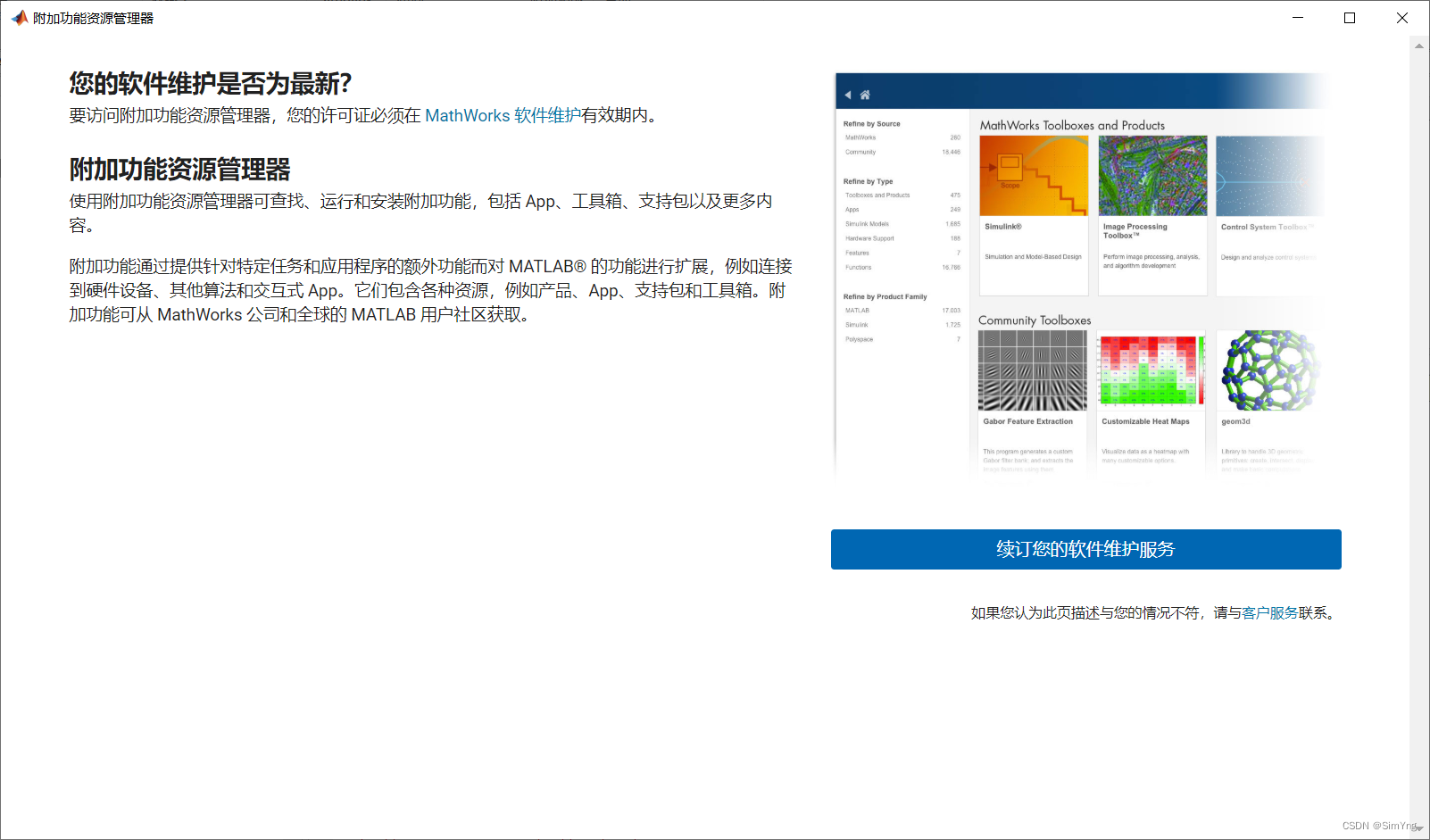Toggle the MathWorks source filter
1430x840 pixels.
[x=860, y=137]
